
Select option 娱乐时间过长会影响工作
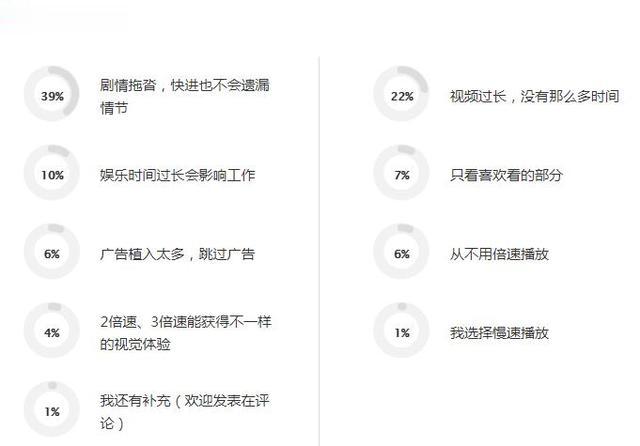pyautogui.click(x=178, y=175)
